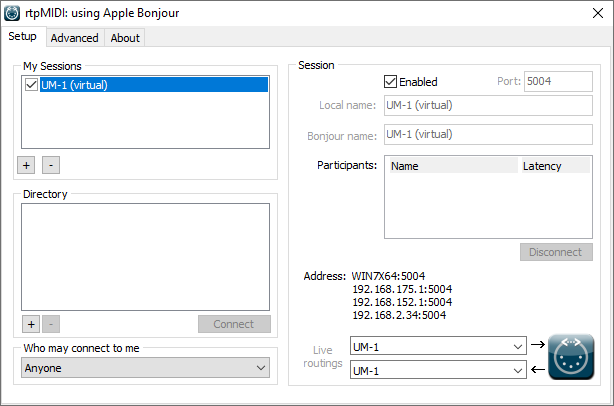Open the Who may connect to me dropdown
Image resolution: width=614 pixels, height=406 pixels.
(145, 368)
